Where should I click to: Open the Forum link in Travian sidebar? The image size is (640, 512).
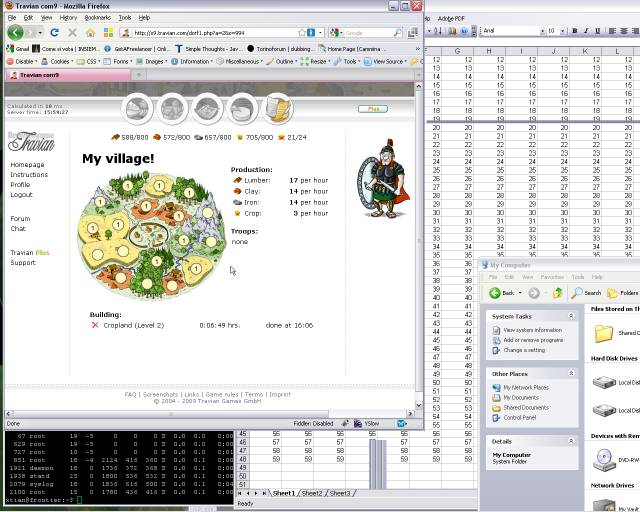click(x=20, y=218)
